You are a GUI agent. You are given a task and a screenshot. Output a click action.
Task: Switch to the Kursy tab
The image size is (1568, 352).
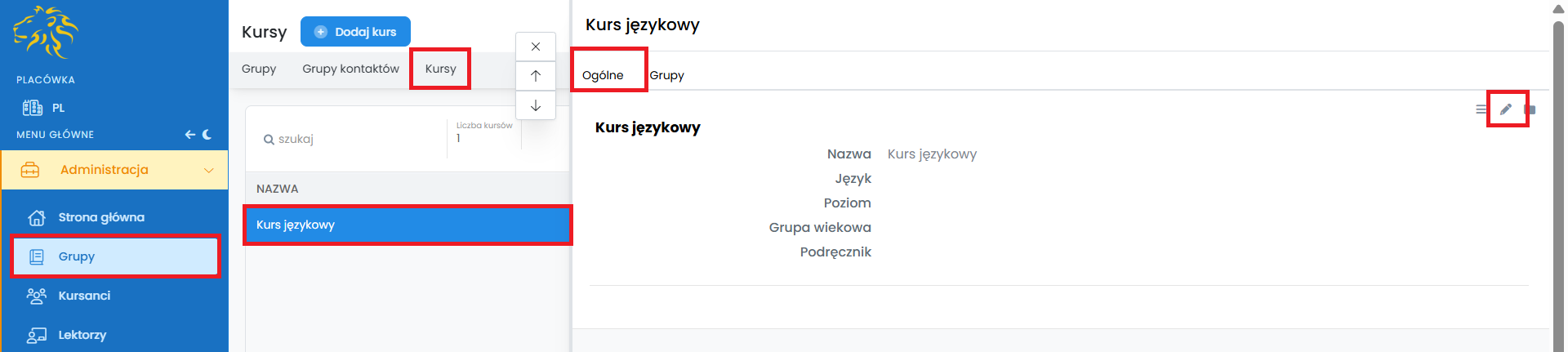440,69
